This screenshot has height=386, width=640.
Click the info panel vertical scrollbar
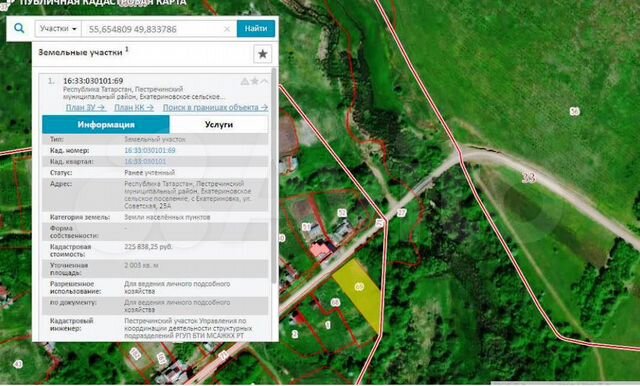click(274, 175)
